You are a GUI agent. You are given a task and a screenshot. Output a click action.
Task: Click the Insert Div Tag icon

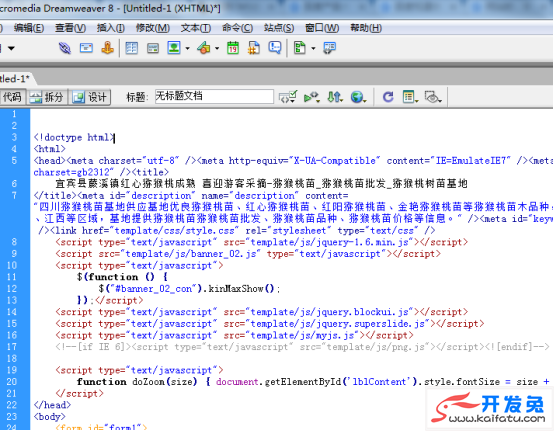click(x=153, y=48)
